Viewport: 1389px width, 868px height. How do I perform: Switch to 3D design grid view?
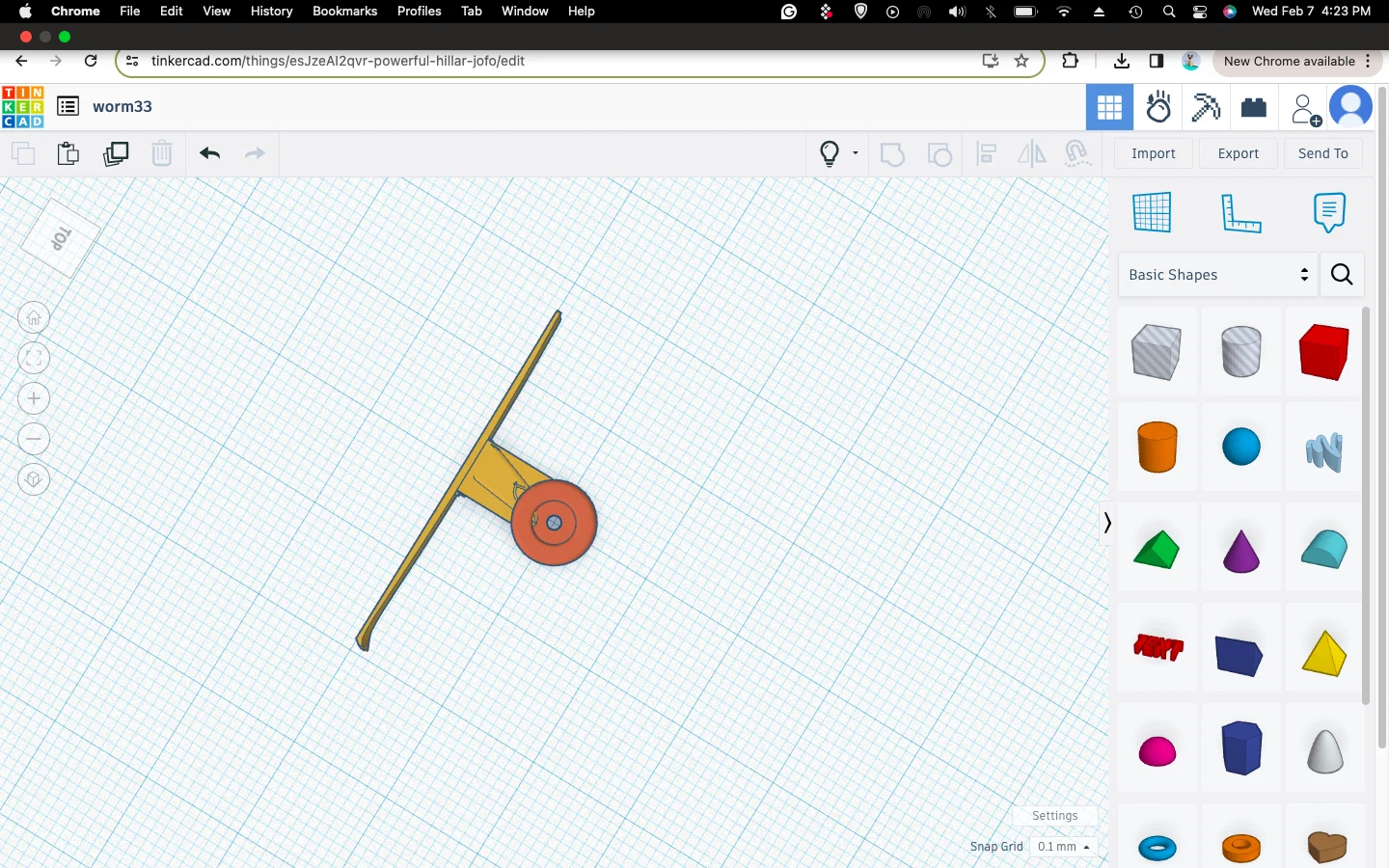click(1109, 107)
